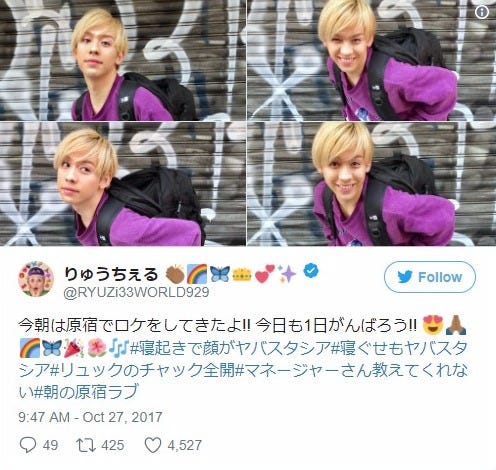Retweet using the arrows icon
The width and height of the screenshot is (496, 470).
[86, 445]
